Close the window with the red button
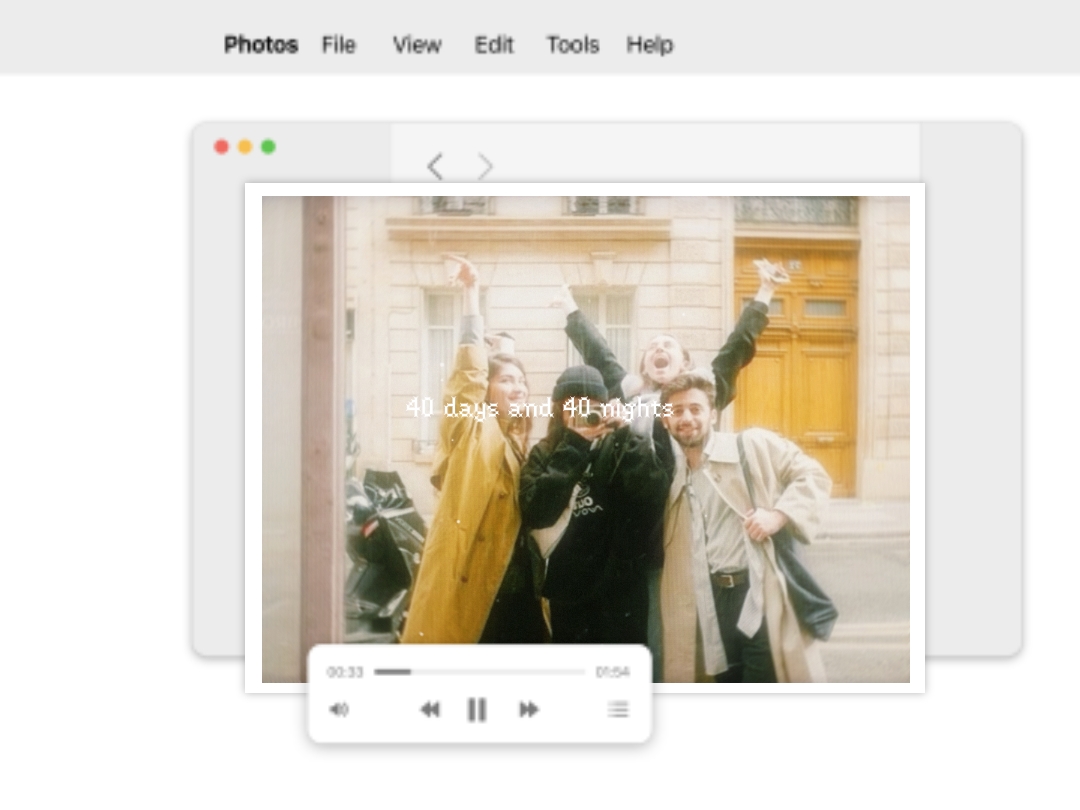This screenshot has width=1080, height=810. coord(221,147)
